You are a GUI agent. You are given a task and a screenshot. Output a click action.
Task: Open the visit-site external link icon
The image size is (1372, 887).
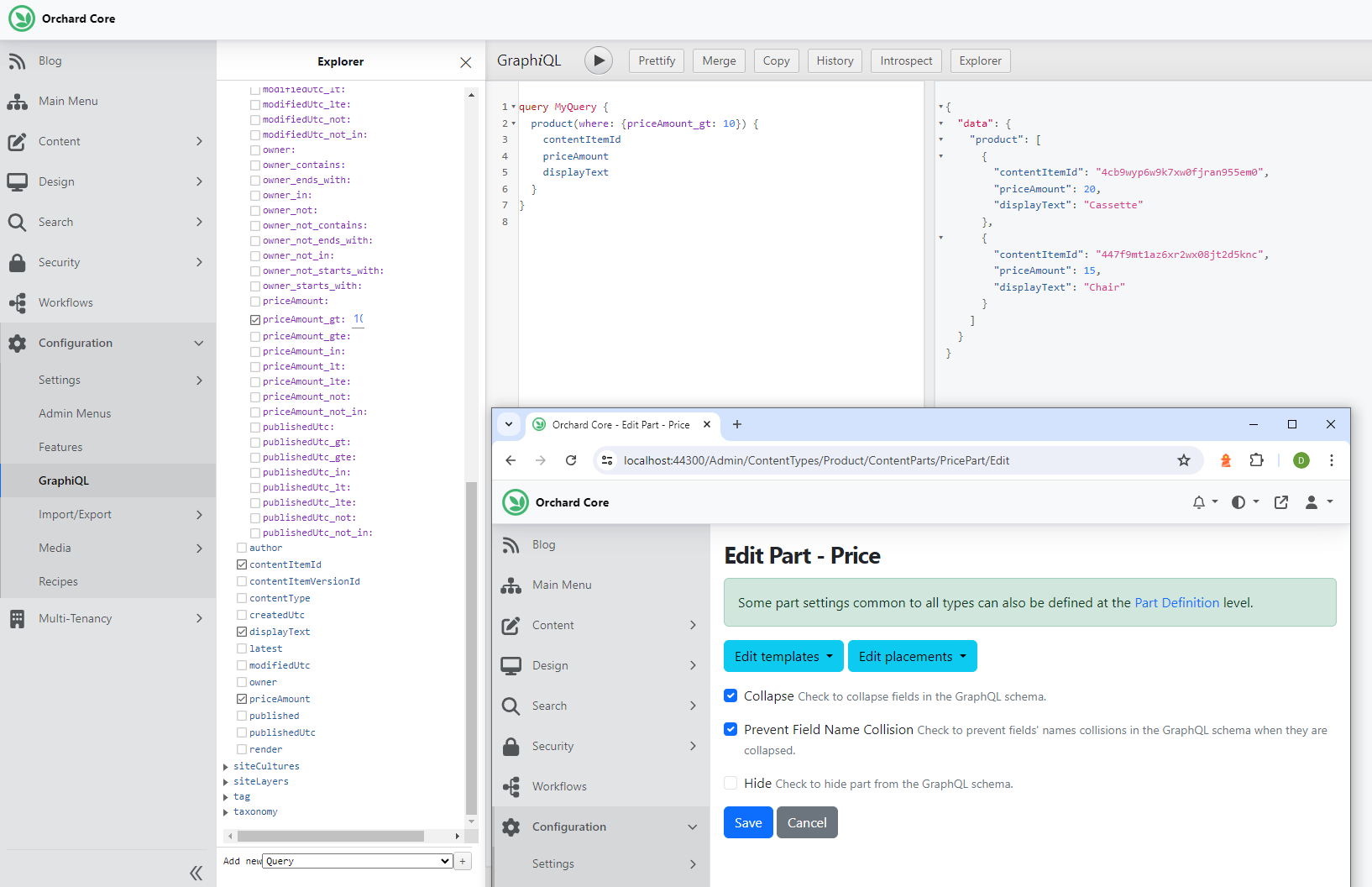click(x=1281, y=502)
